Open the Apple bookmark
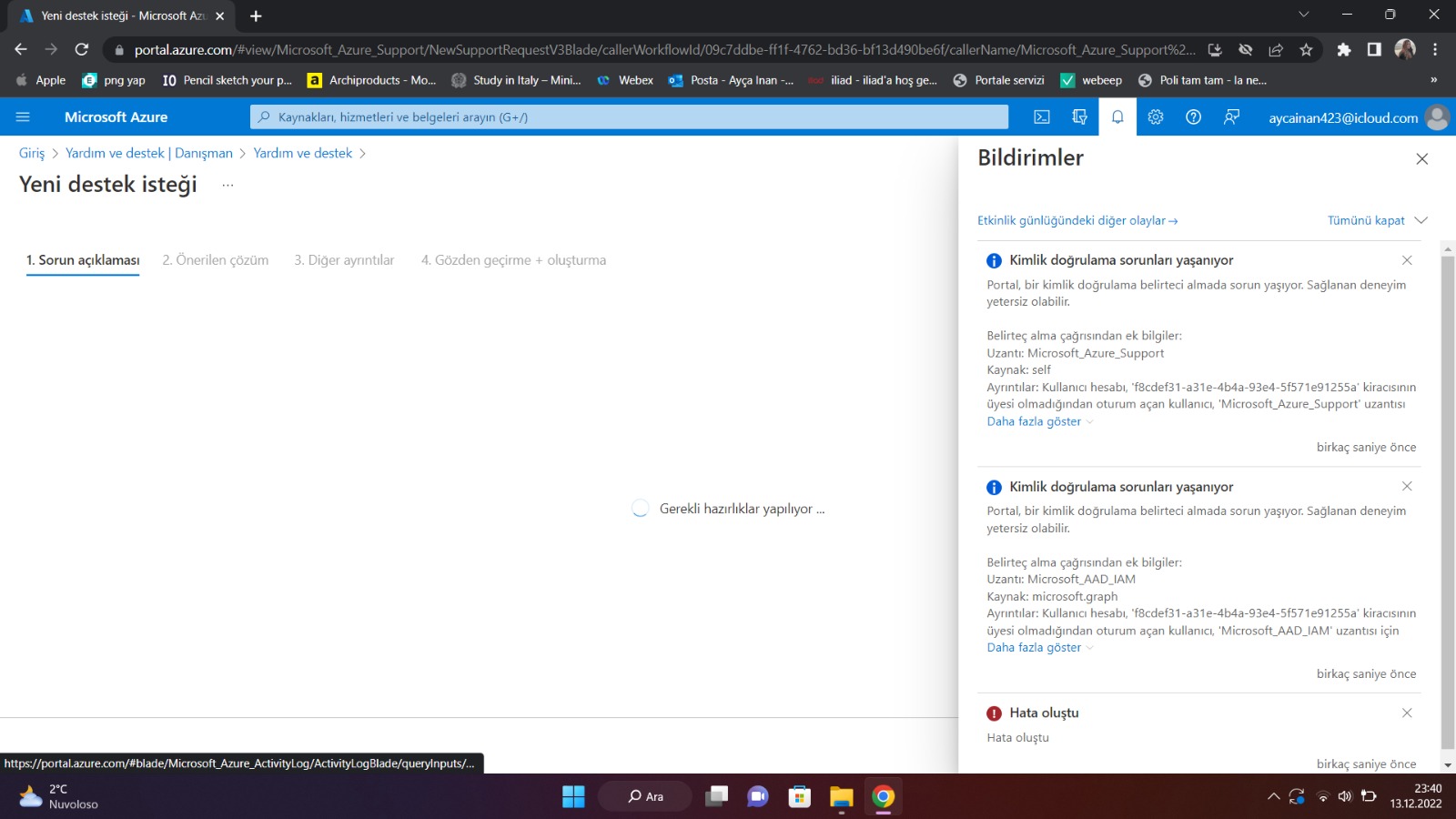Screen dimensions: 1456x819 41,80
